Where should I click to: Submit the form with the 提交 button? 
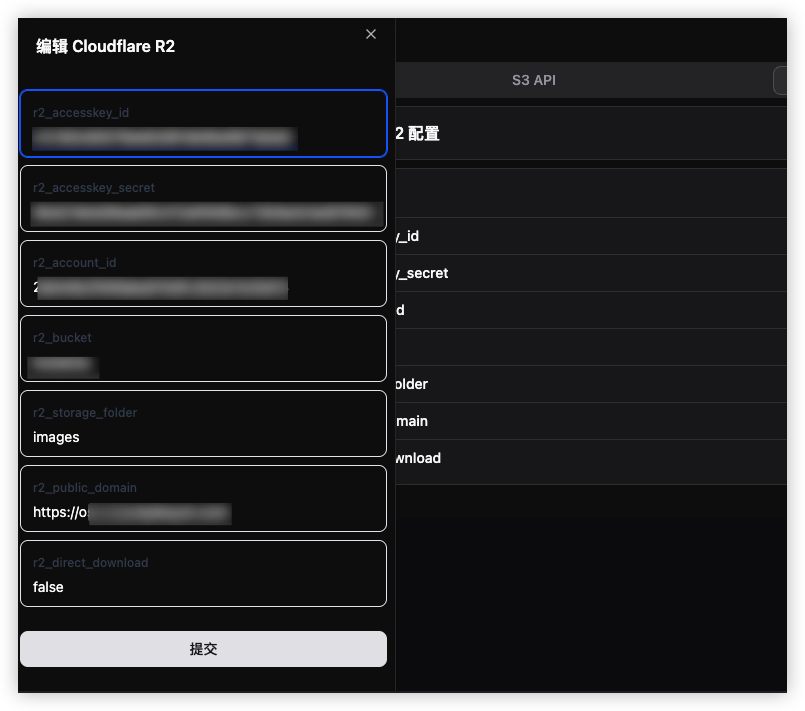203,649
